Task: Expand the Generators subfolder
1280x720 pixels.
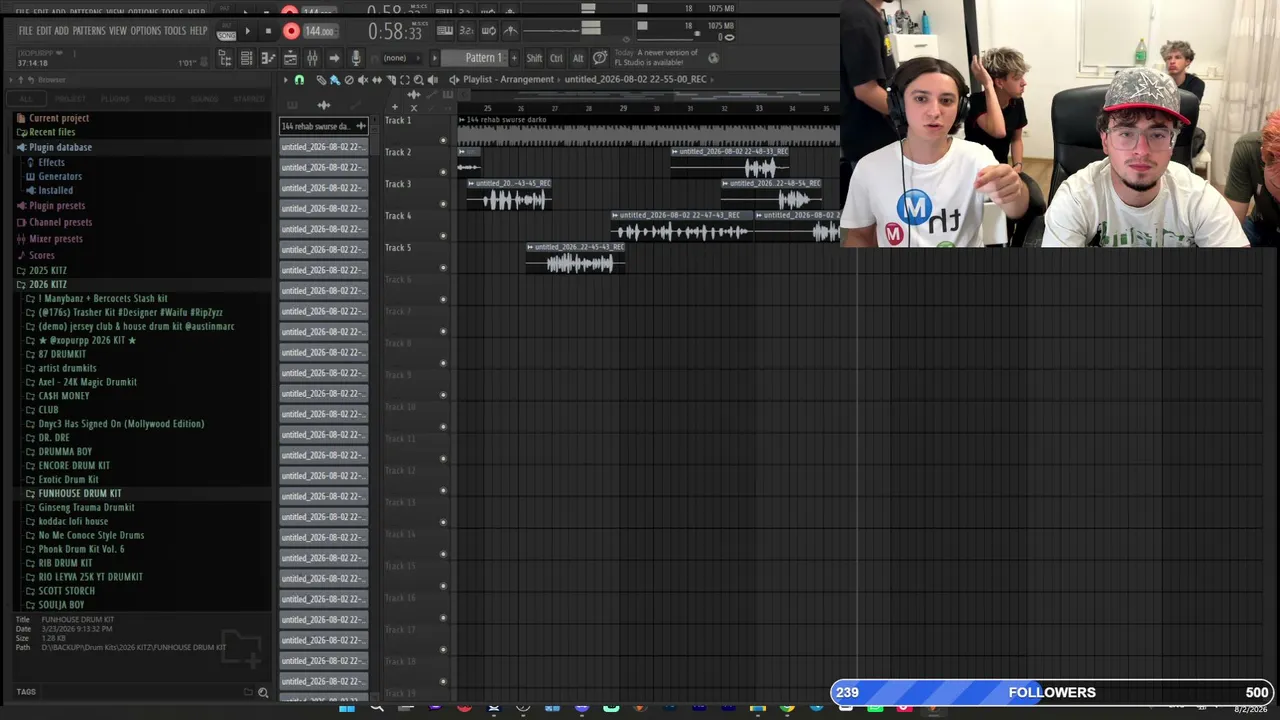Action: click(x=60, y=176)
